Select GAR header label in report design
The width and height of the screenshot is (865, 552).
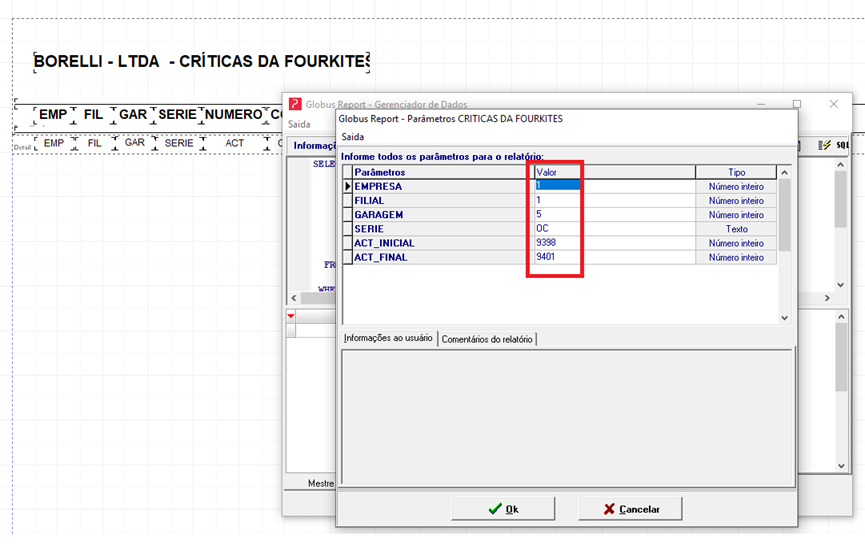click(x=133, y=114)
